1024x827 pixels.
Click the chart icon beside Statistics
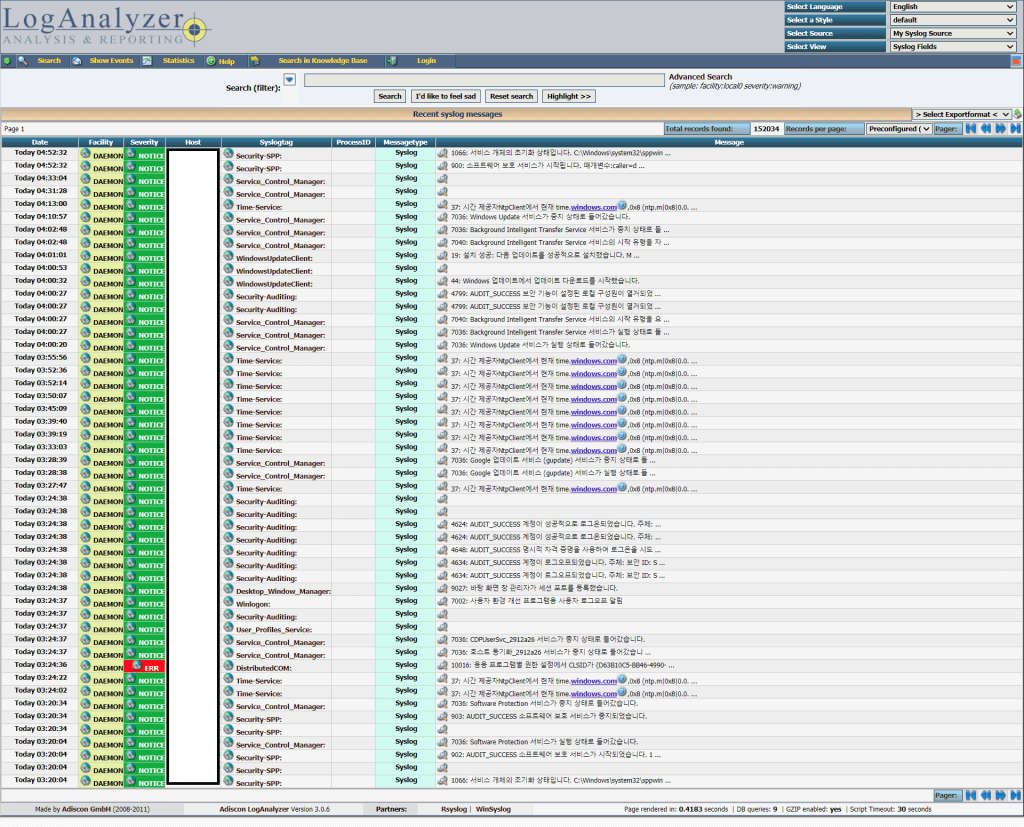point(147,61)
